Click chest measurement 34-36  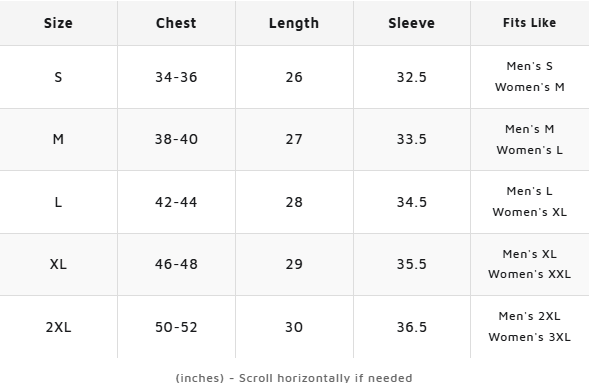tap(176, 77)
